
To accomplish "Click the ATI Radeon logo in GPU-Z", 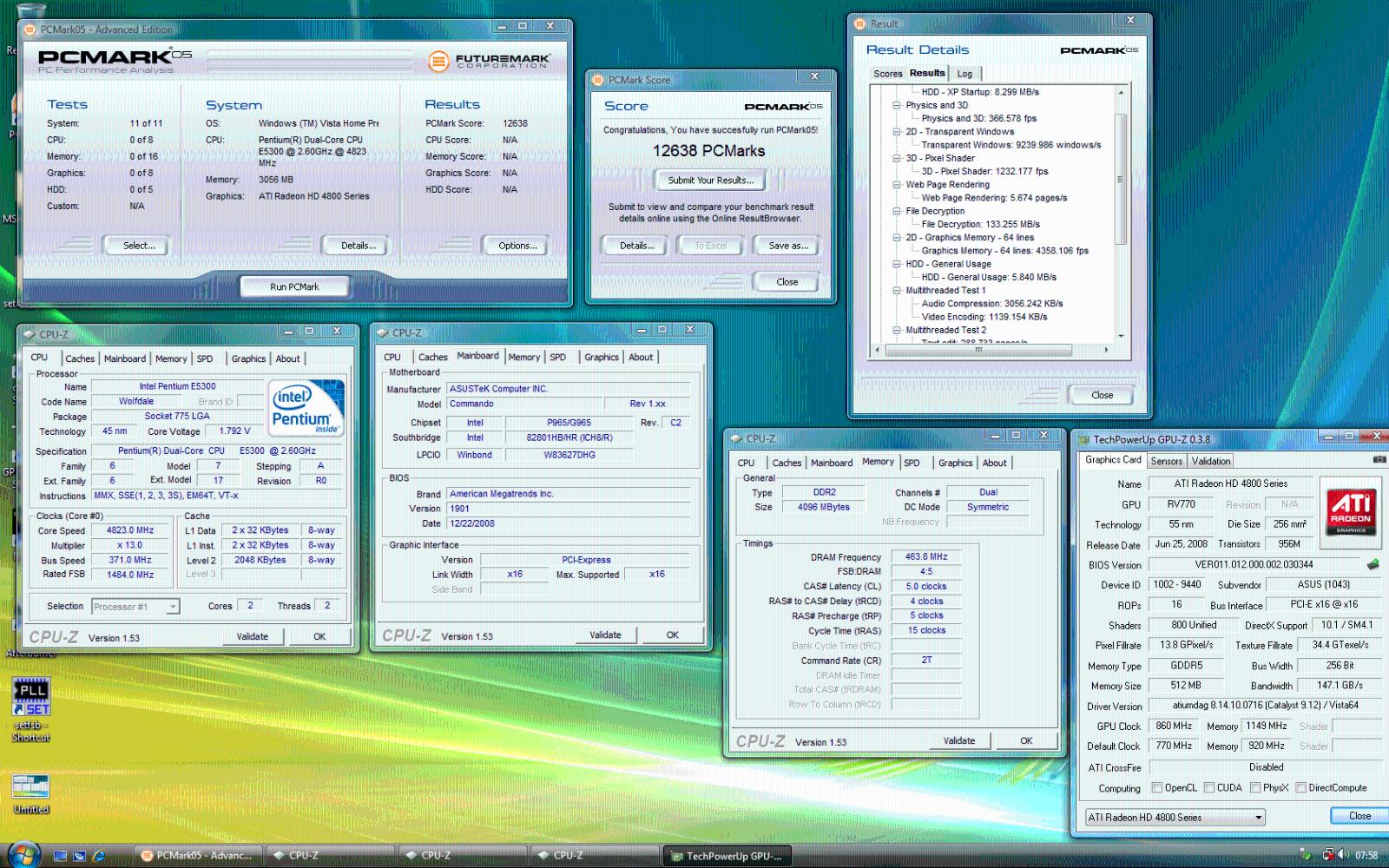I will [1351, 512].
